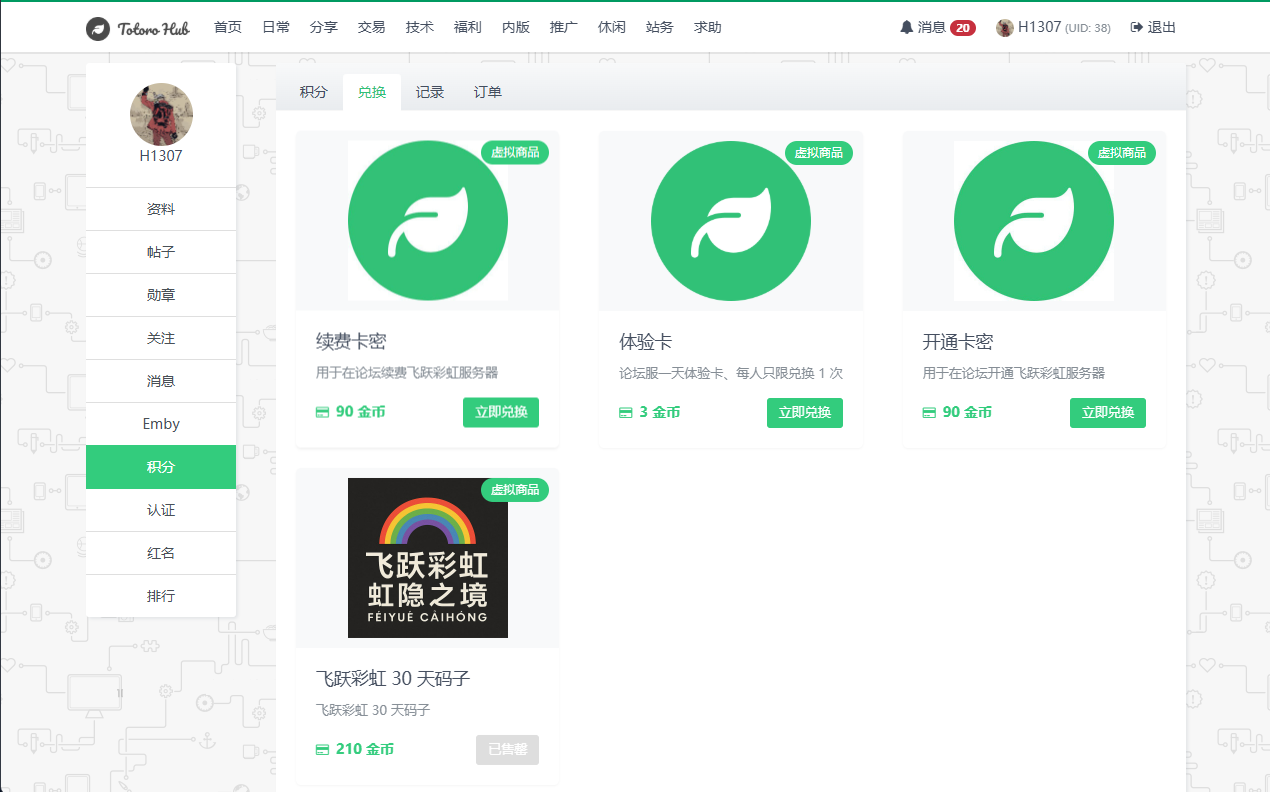This screenshot has height=792, width=1270.
Task: Click the H1307 username in the header
Action: [x=1039, y=28]
